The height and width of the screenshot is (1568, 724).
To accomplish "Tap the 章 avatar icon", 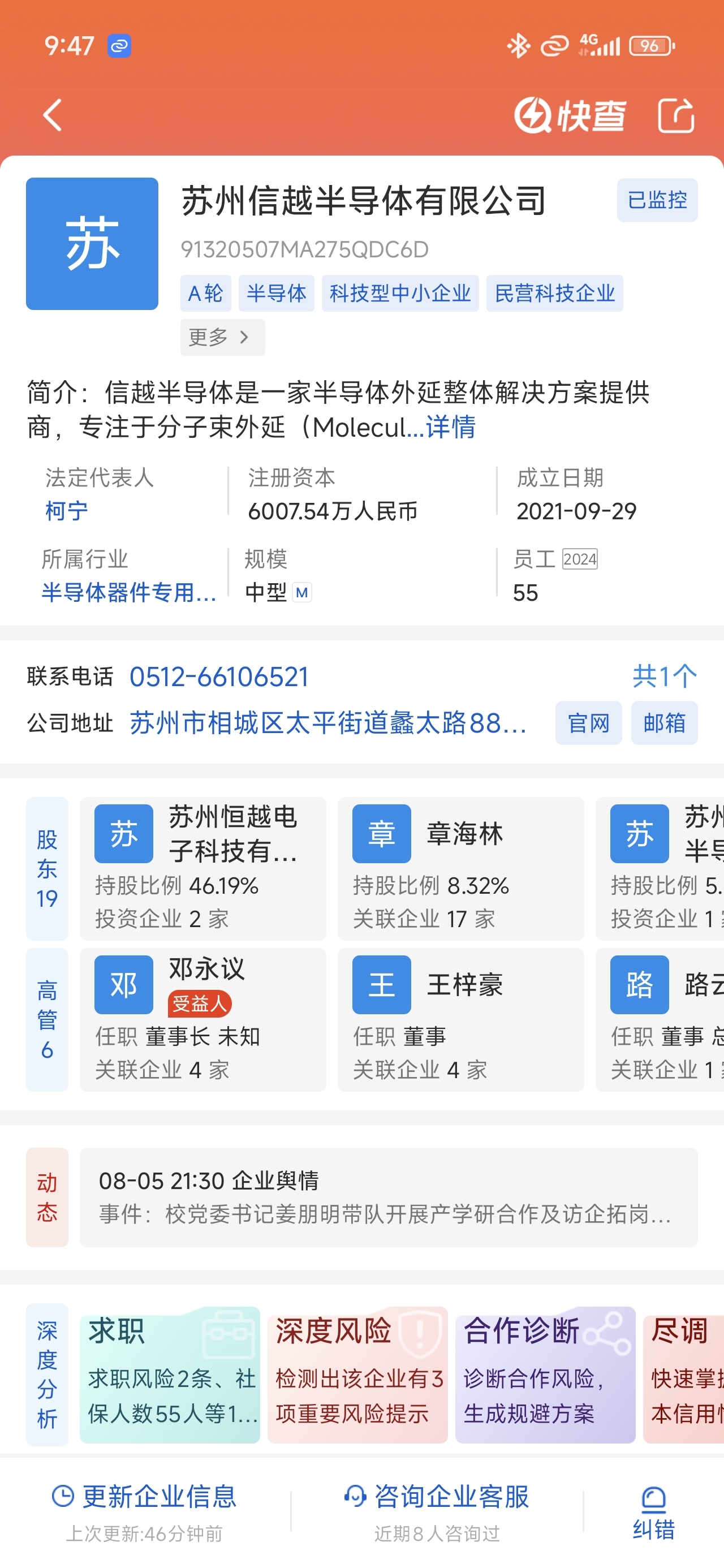I will pos(382,833).
